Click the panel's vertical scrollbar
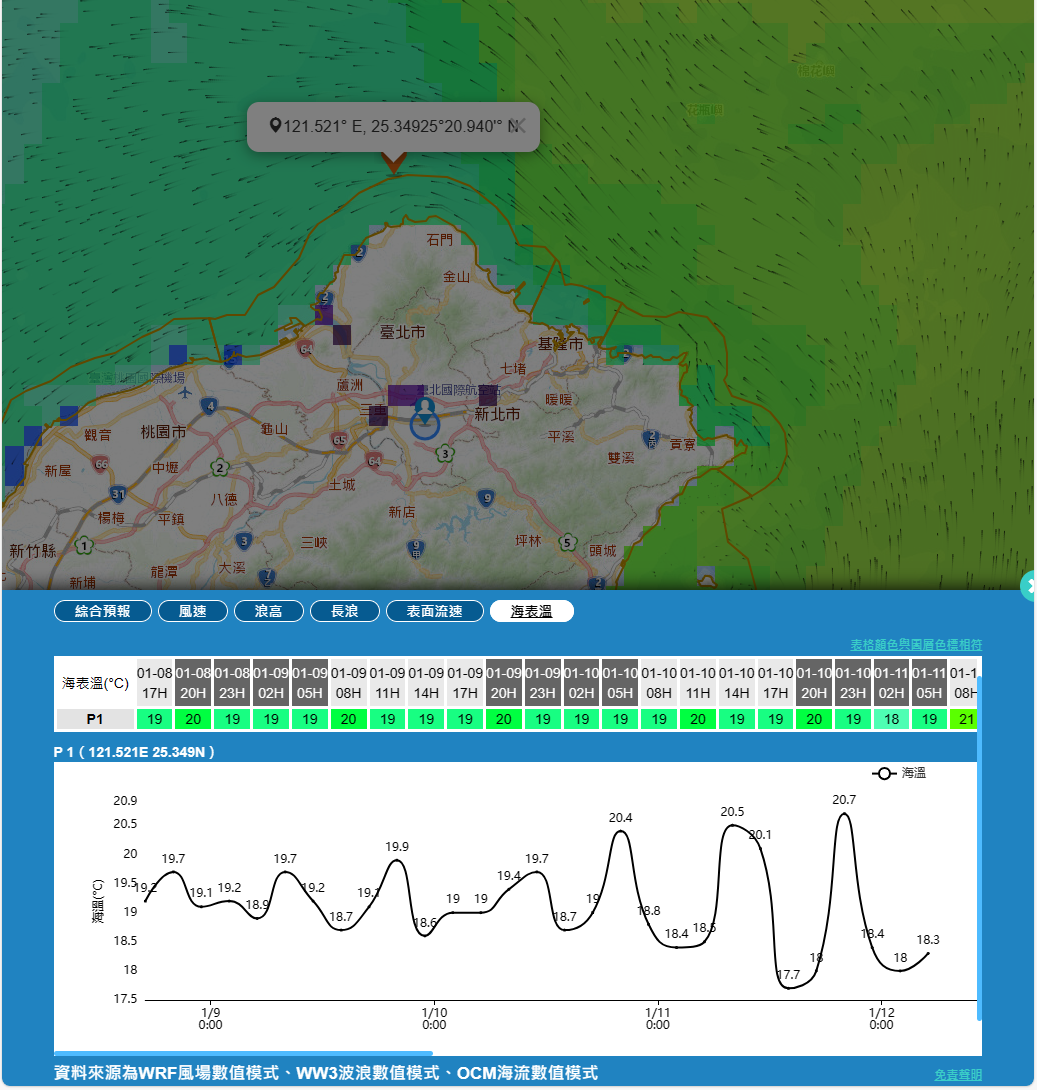 click(x=979, y=850)
